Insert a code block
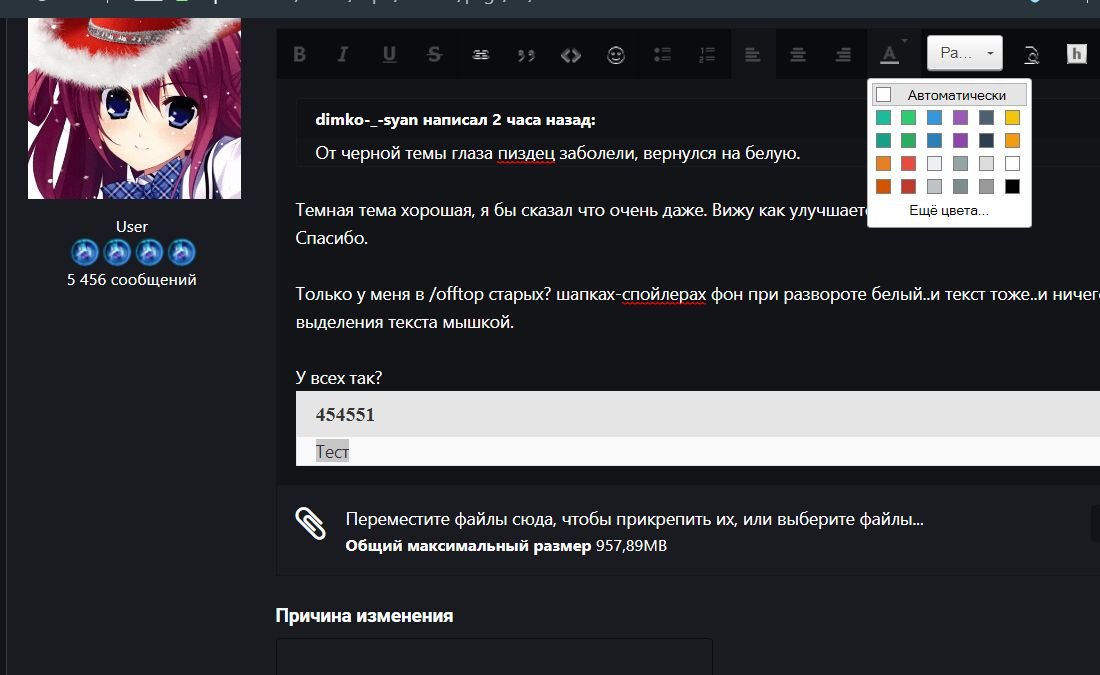 [571, 54]
